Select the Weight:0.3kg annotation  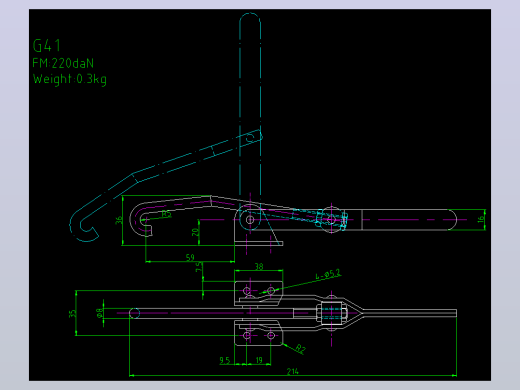(x=70, y=79)
